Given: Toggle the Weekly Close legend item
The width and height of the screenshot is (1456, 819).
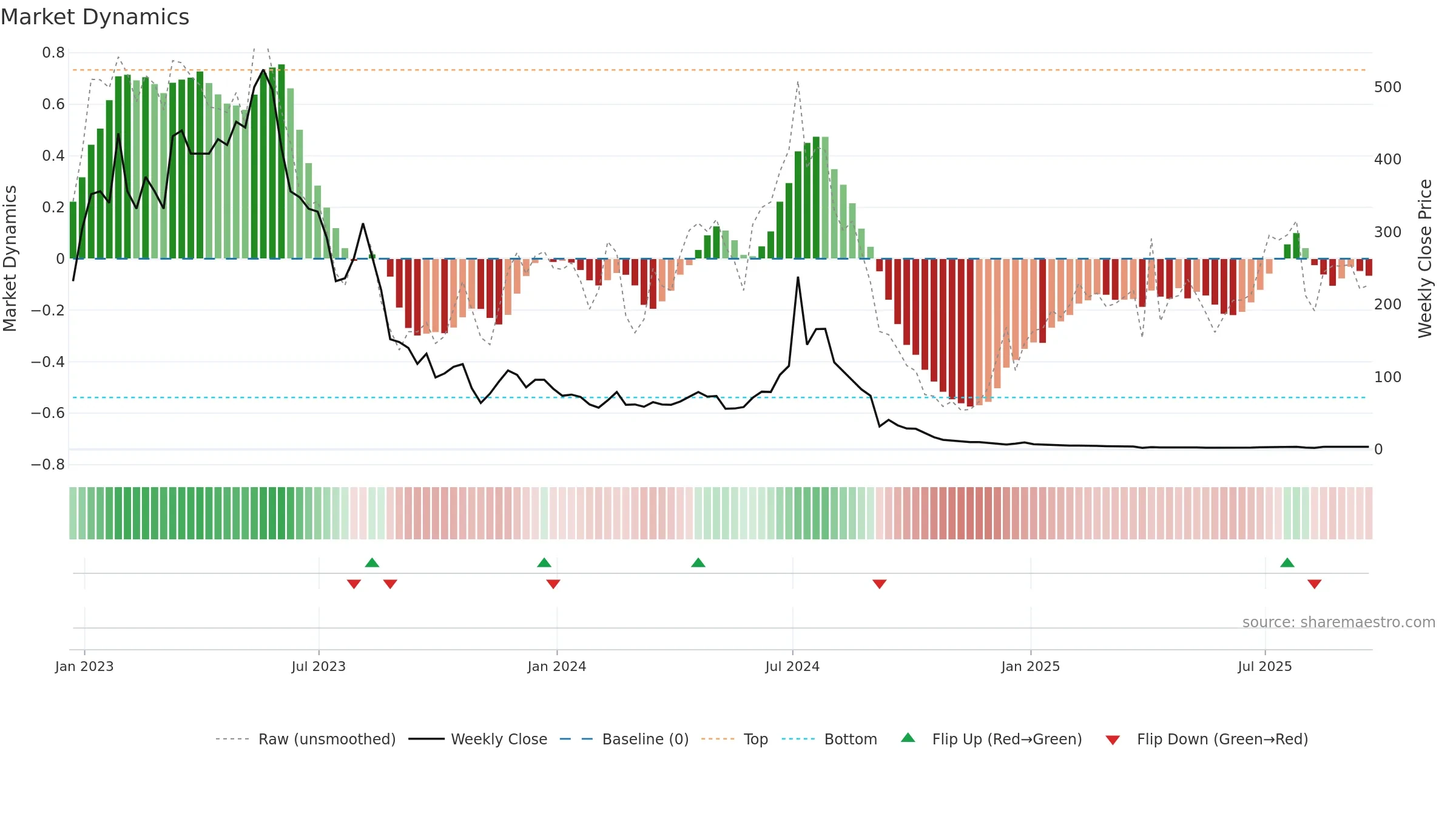Looking at the screenshot, I should [x=477, y=739].
